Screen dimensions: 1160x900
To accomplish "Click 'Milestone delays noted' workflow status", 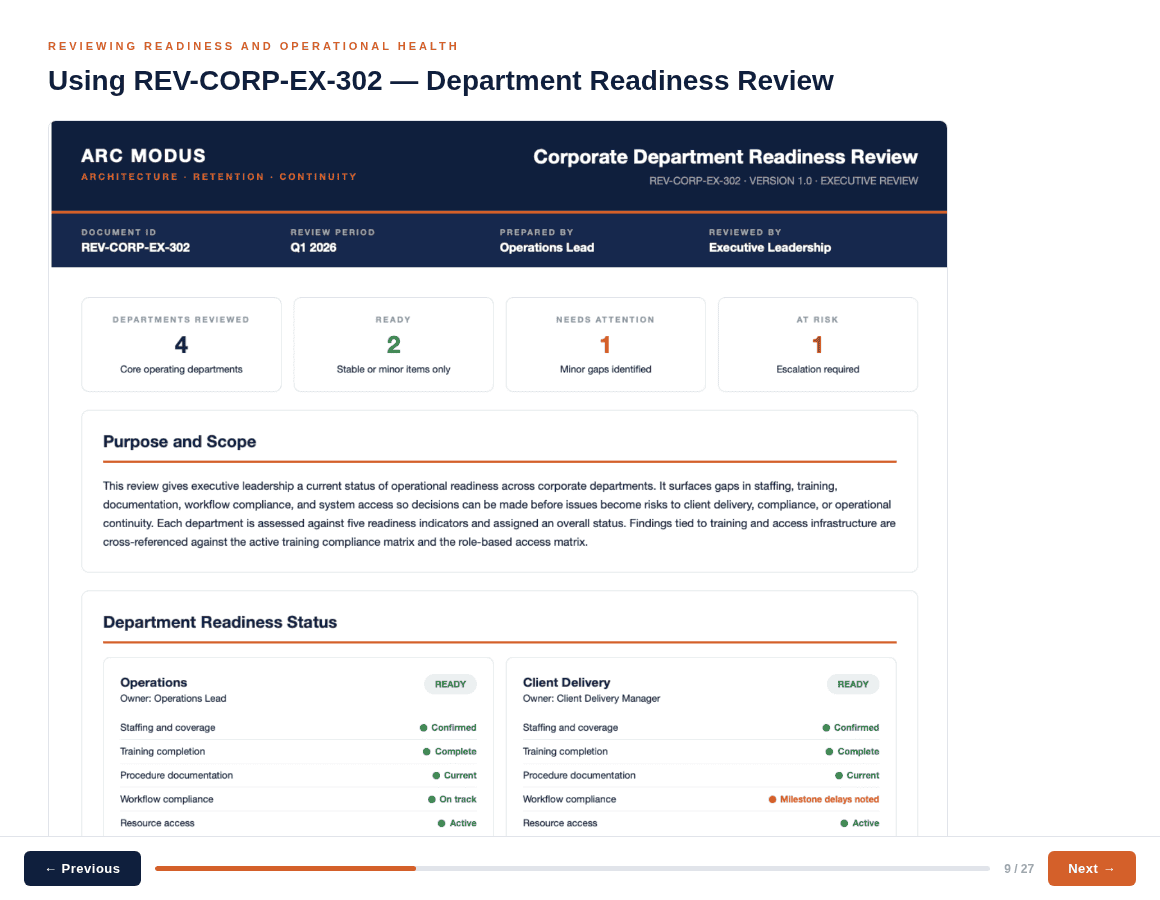I will coord(823,799).
